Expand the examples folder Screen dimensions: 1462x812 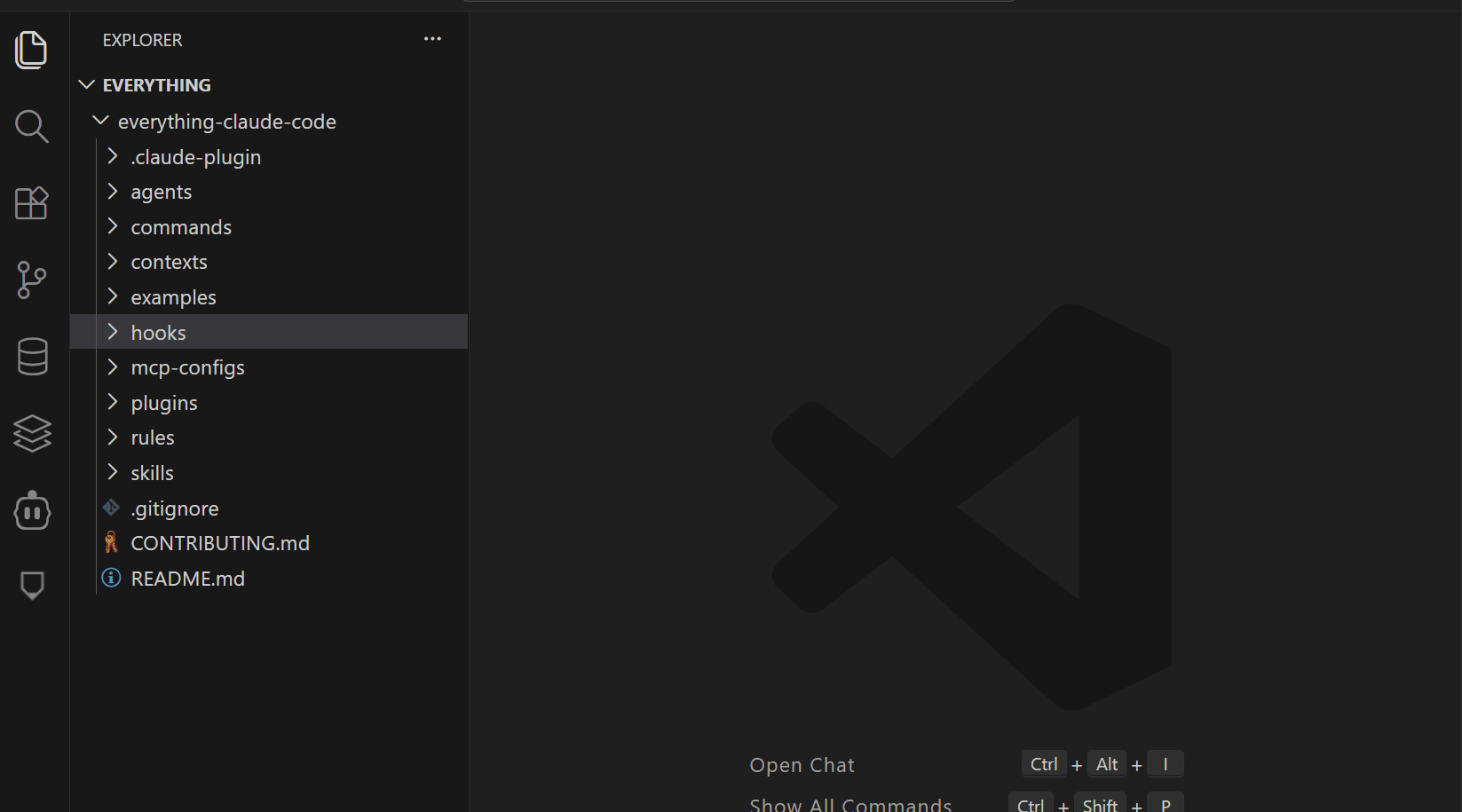269,297
